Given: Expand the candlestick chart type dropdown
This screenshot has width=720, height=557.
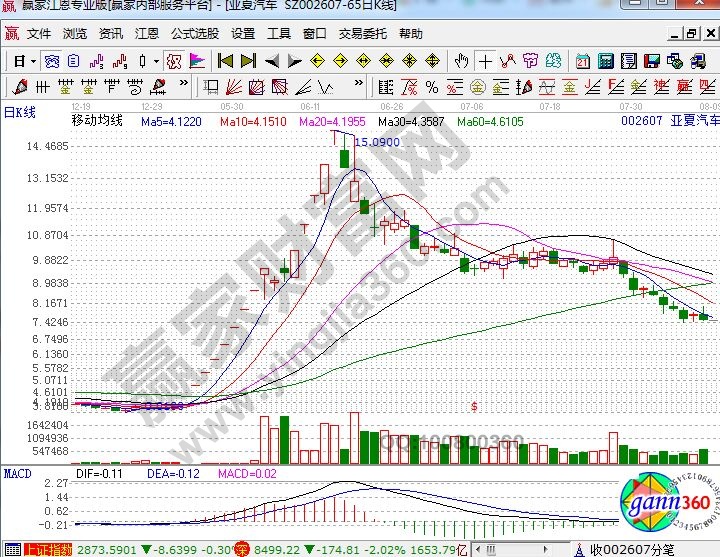Looking at the screenshot, I should (x=155, y=61).
